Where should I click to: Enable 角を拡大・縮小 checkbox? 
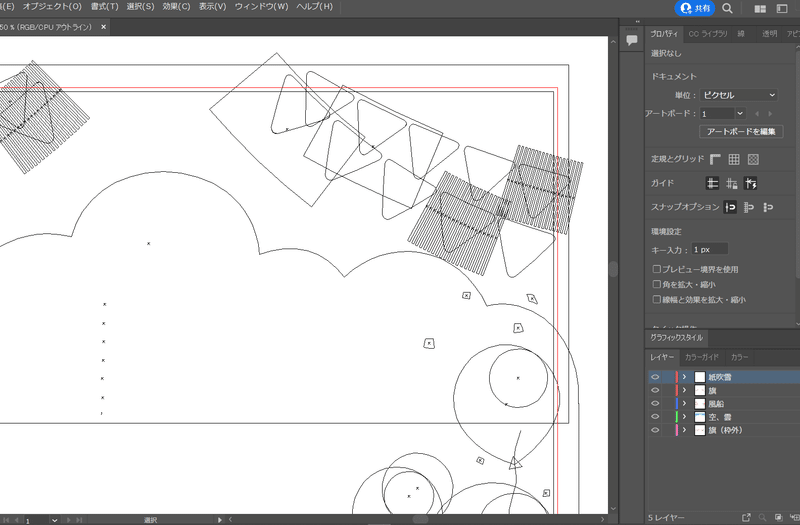click(657, 284)
